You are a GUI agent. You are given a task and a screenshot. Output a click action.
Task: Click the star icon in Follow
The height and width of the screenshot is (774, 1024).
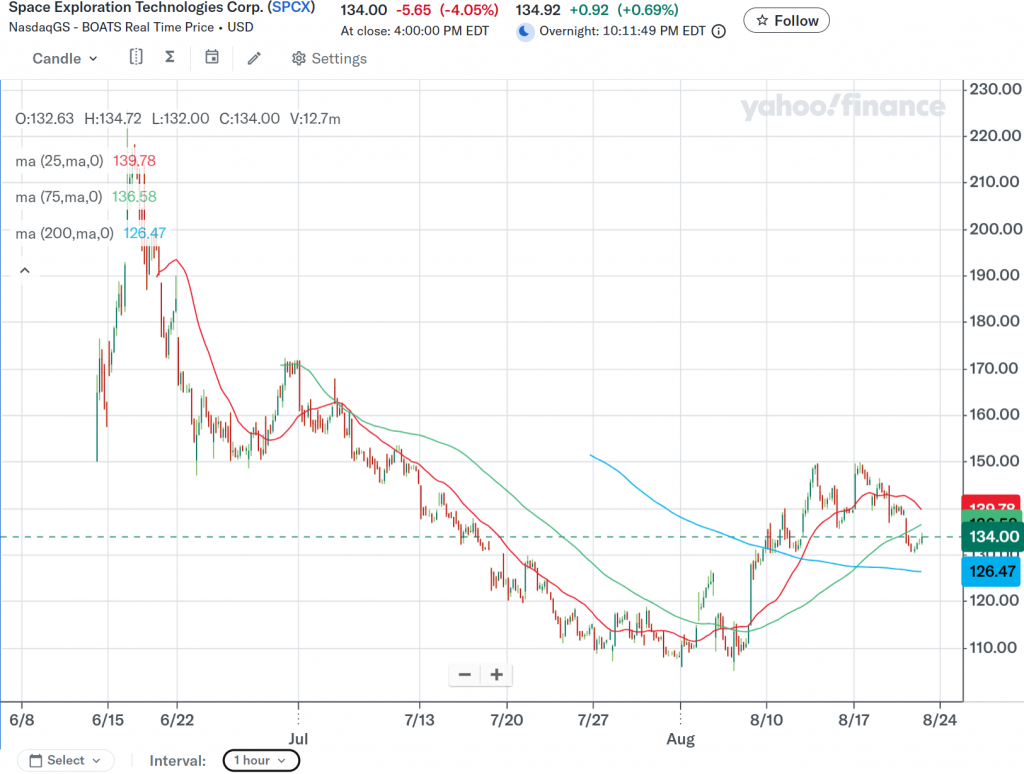click(762, 20)
